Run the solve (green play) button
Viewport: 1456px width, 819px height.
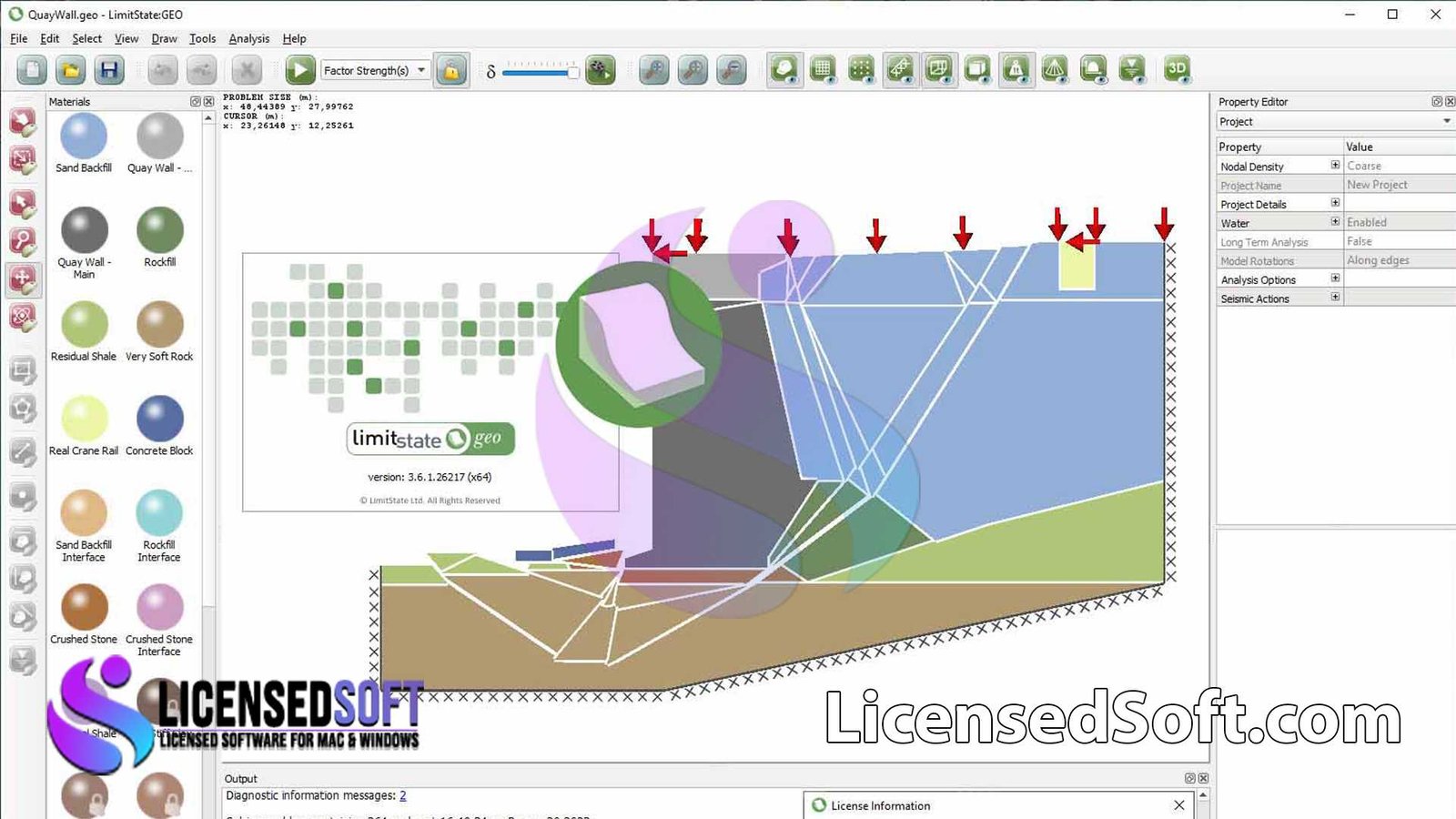tap(299, 70)
